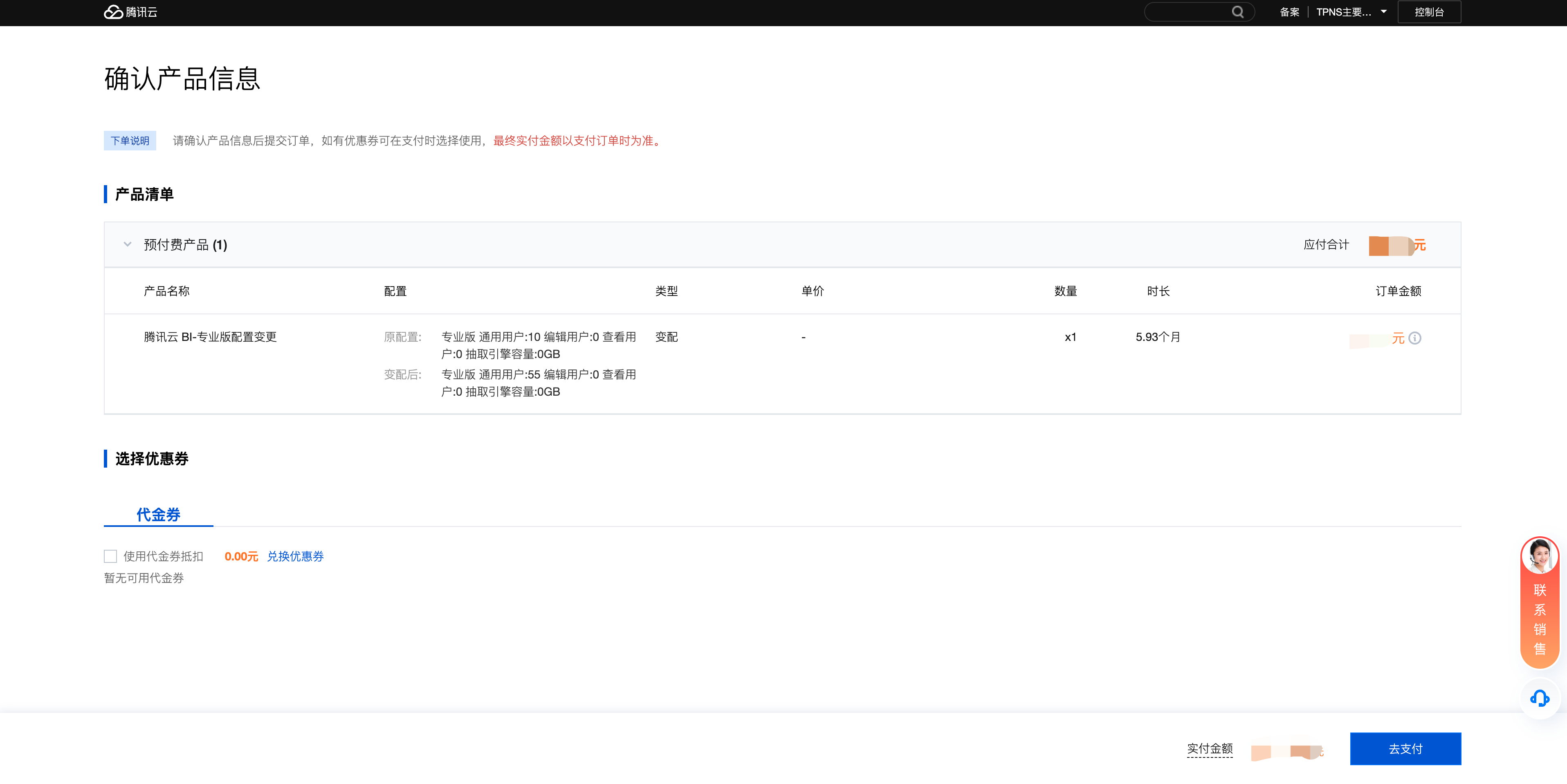The image size is (1567, 784).
Task: Click the 下单说明 tag
Action: click(130, 141)
